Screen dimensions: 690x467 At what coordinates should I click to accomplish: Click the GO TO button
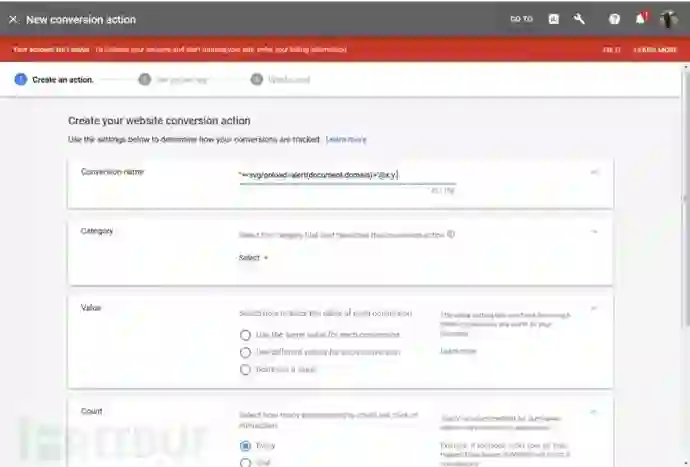tap(521, 19)
